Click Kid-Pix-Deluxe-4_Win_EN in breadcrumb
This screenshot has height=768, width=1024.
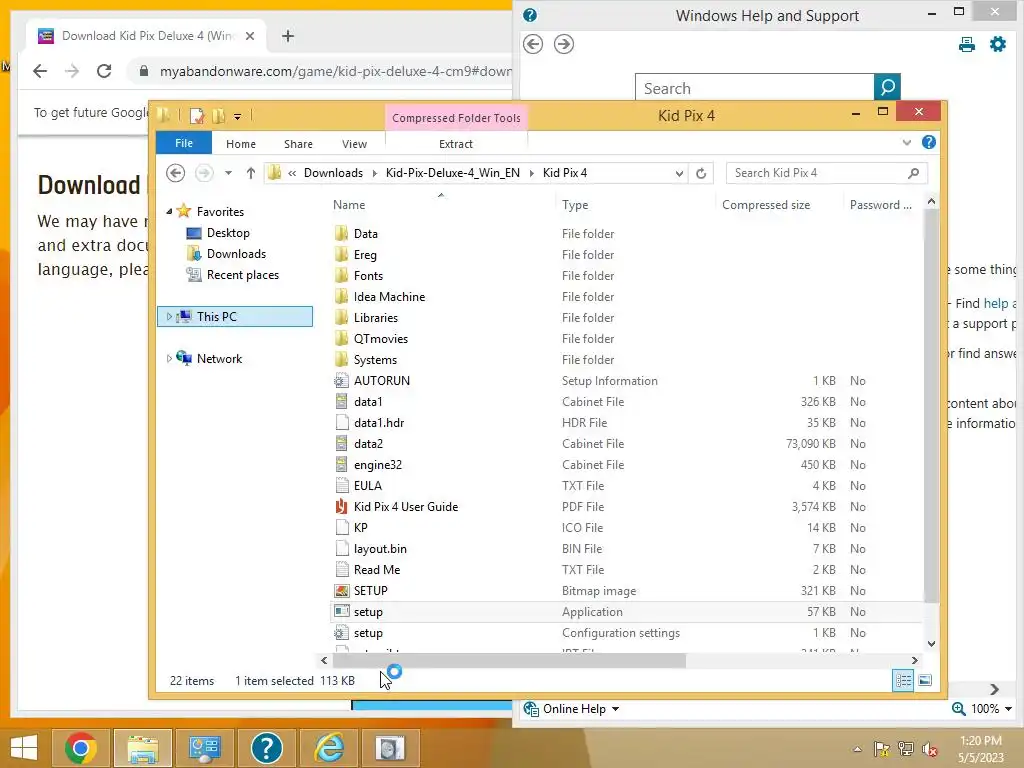coord(453,173)
